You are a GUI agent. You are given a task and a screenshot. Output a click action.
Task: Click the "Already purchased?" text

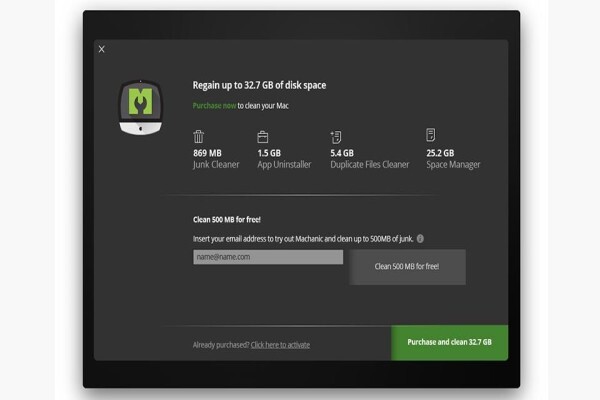point(221,345)
